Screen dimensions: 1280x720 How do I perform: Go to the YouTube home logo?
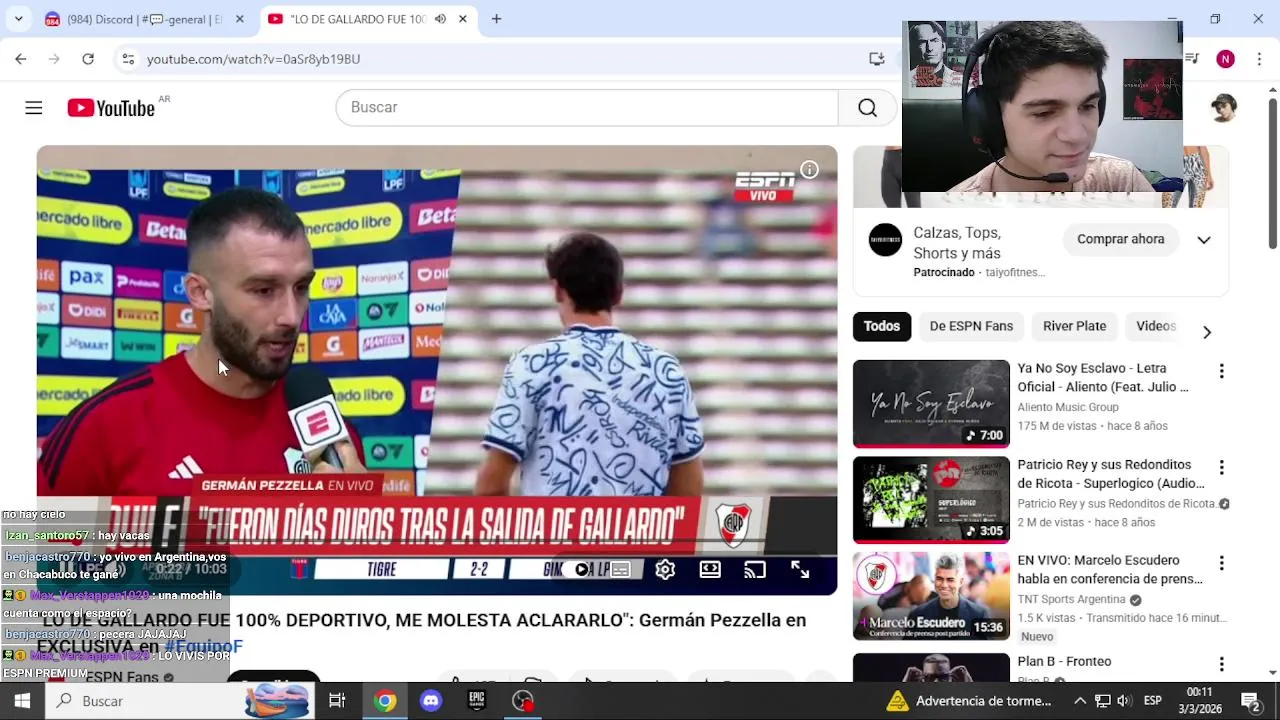111,108
